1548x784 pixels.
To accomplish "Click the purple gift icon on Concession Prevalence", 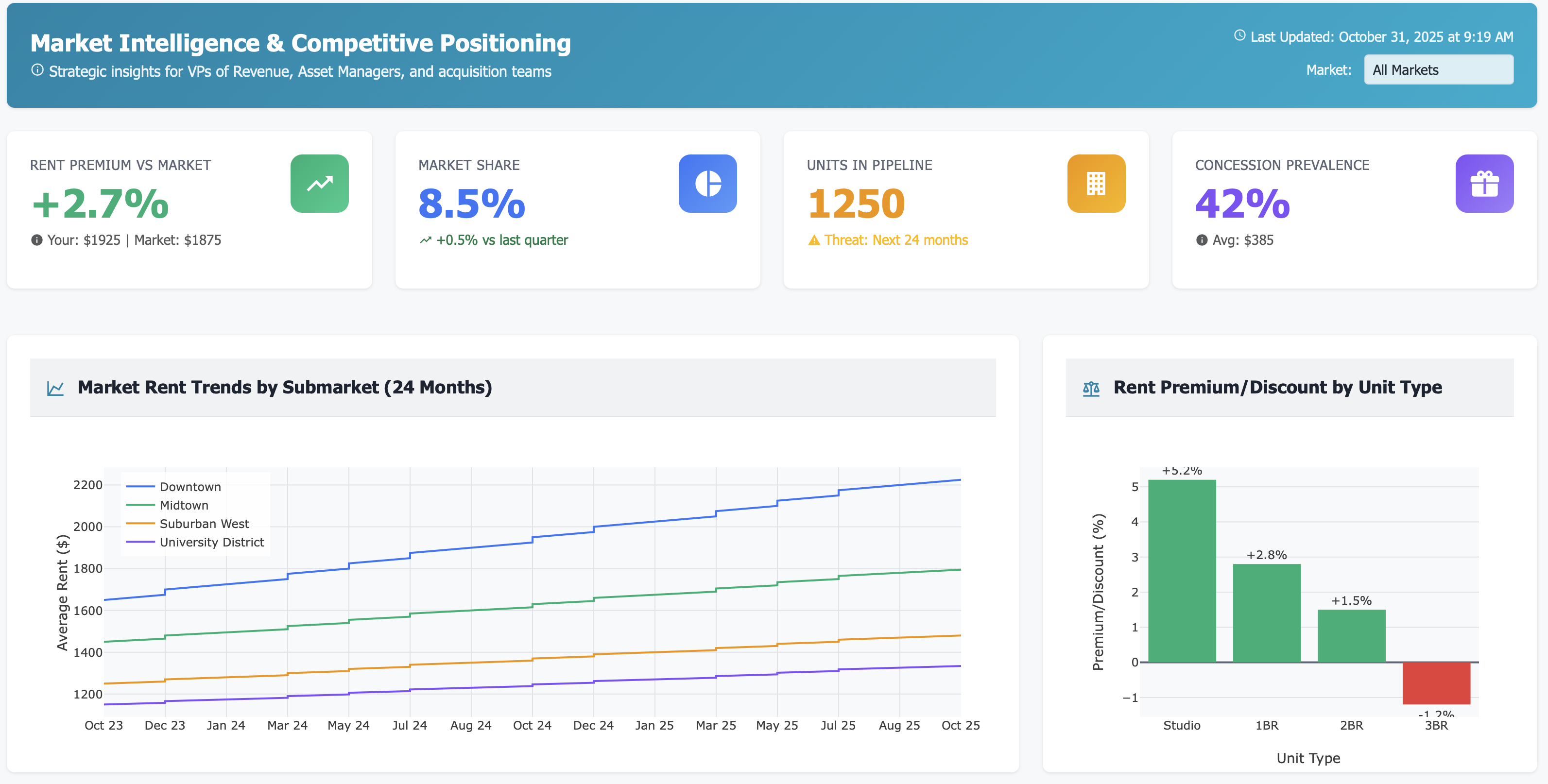I will coord(1484,184).
